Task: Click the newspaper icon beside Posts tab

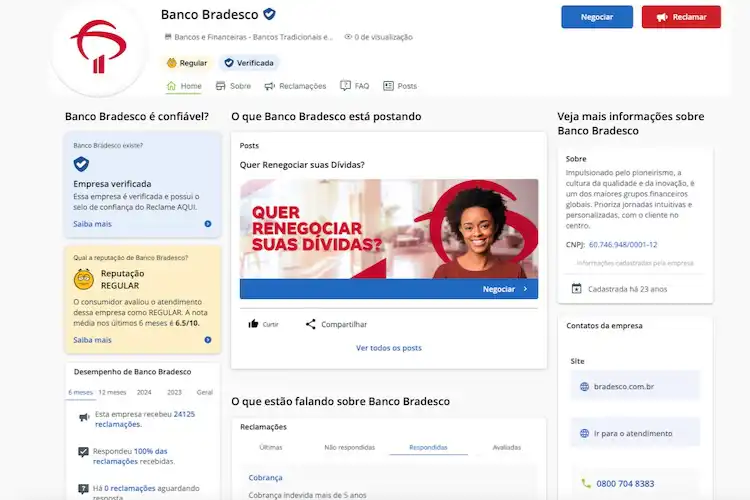Action: click(388, 86)
